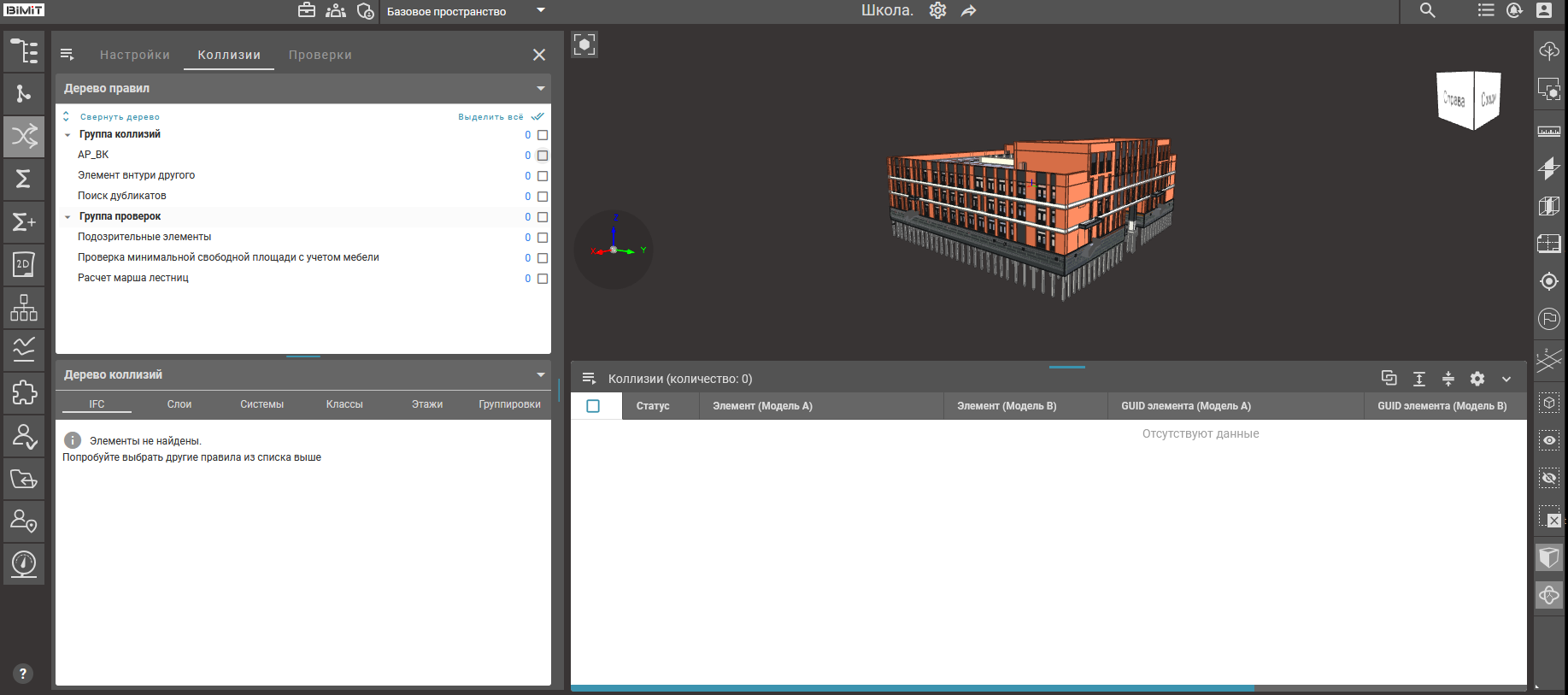1568x695 pixels.
Task: Collapse the Группа коллизий tree node
Action: coord(68,135)
